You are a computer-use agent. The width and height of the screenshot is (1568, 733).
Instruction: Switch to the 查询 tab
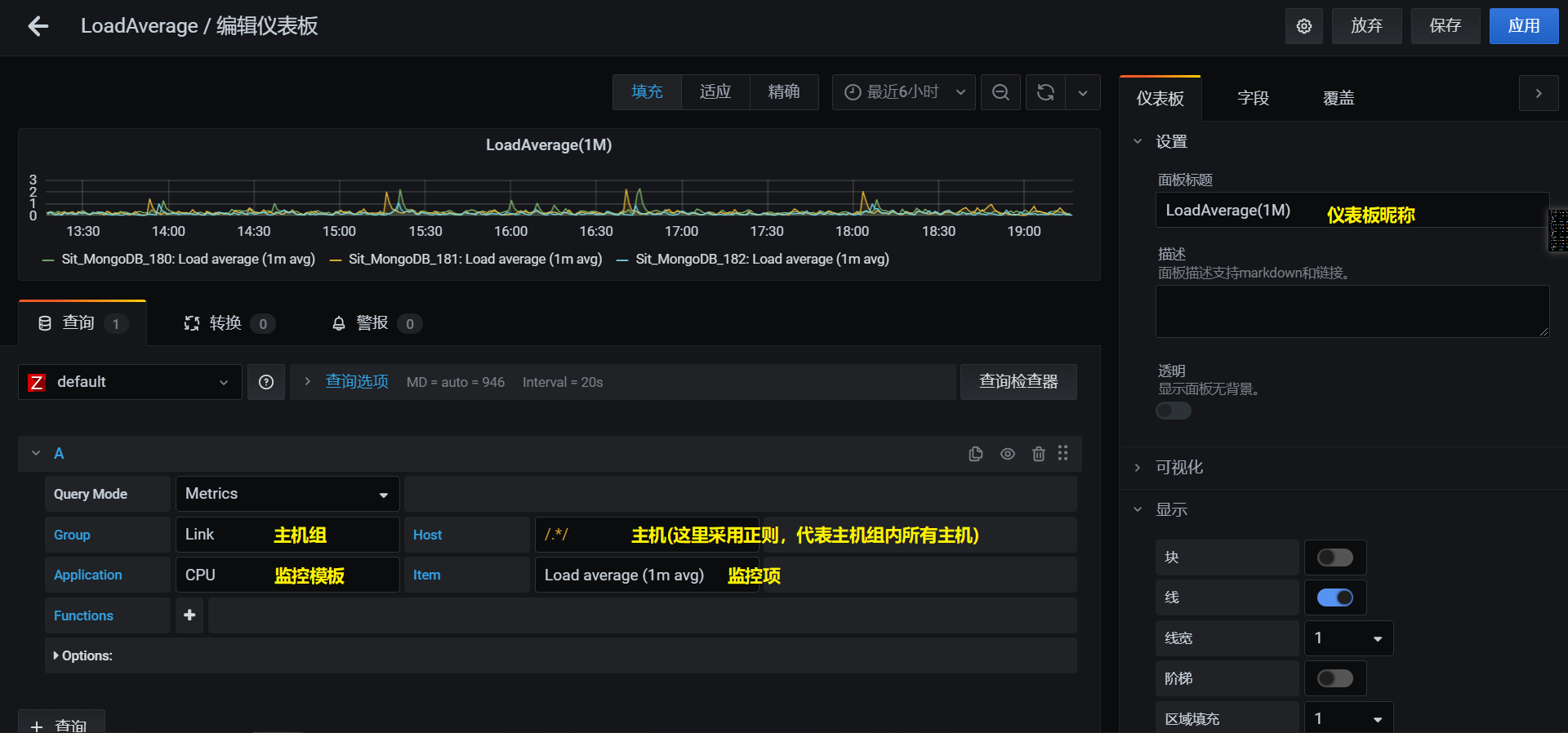[x=82, y=323]
